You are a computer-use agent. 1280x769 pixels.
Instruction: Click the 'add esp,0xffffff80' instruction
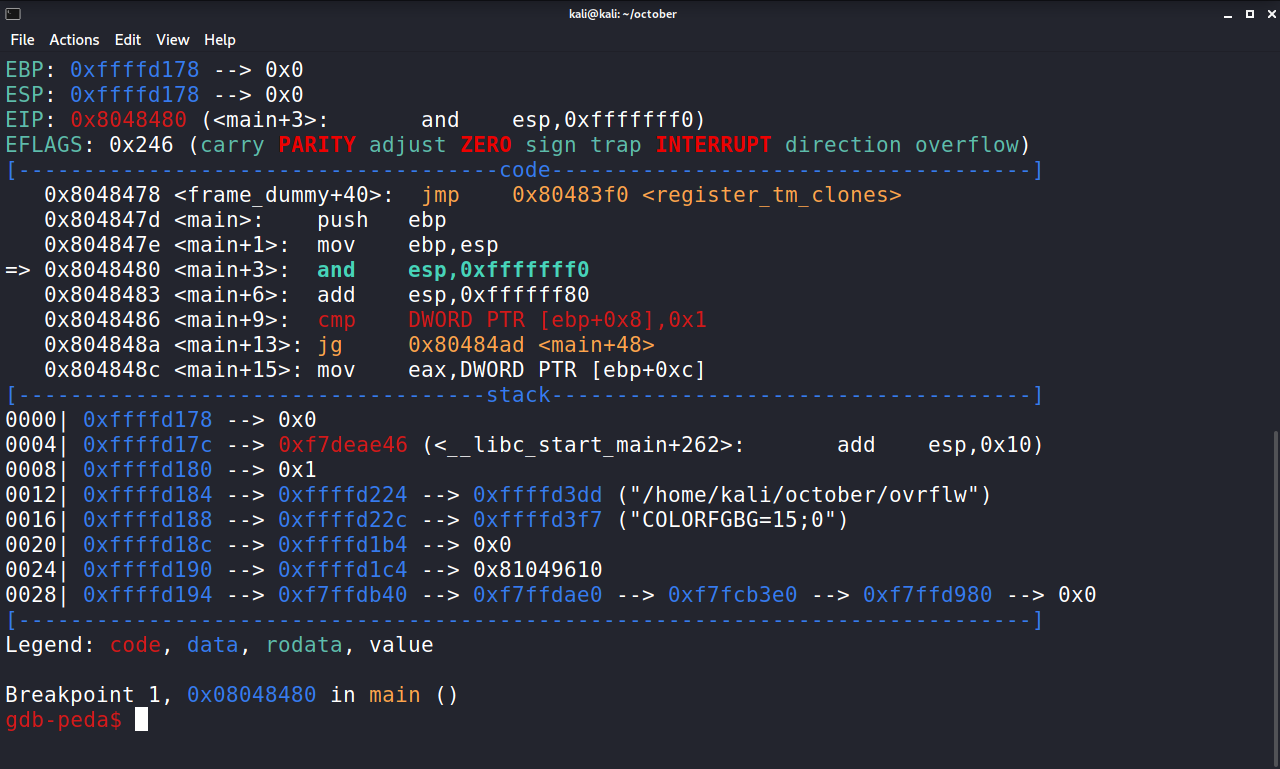[x=453, y=295]
